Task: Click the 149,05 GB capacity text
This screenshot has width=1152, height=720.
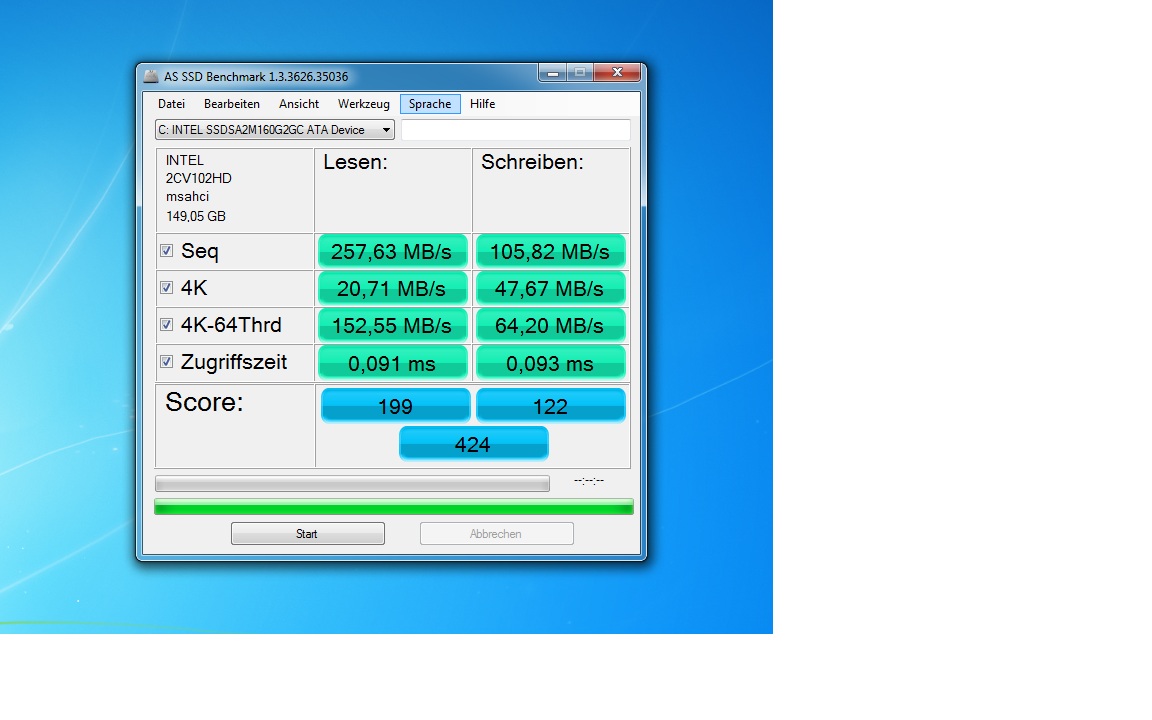Action: pos(195,216)
